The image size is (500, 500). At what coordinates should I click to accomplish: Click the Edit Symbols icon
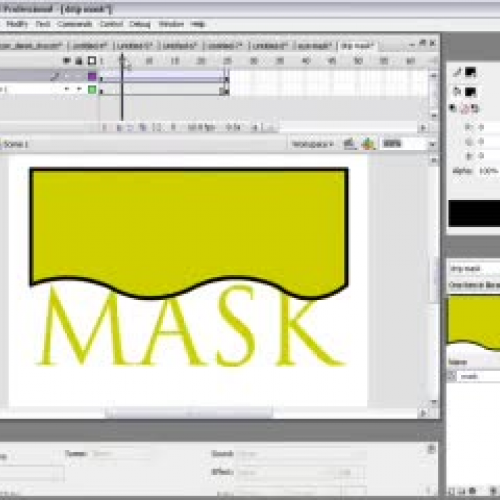pyautogui.click(x=368, y=144)
